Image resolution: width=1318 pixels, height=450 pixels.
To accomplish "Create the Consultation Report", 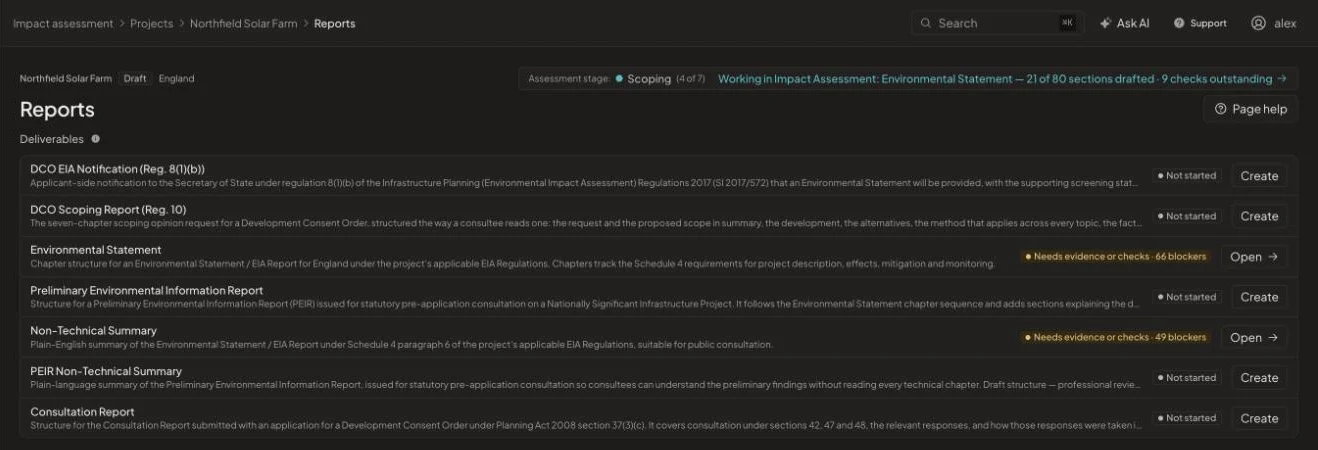I will (1259, 419).
